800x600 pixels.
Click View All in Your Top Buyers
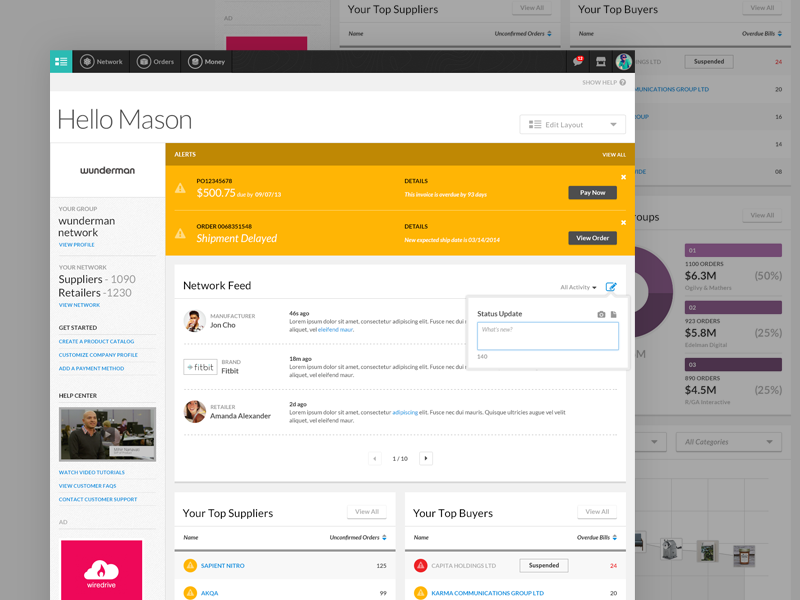597,512
